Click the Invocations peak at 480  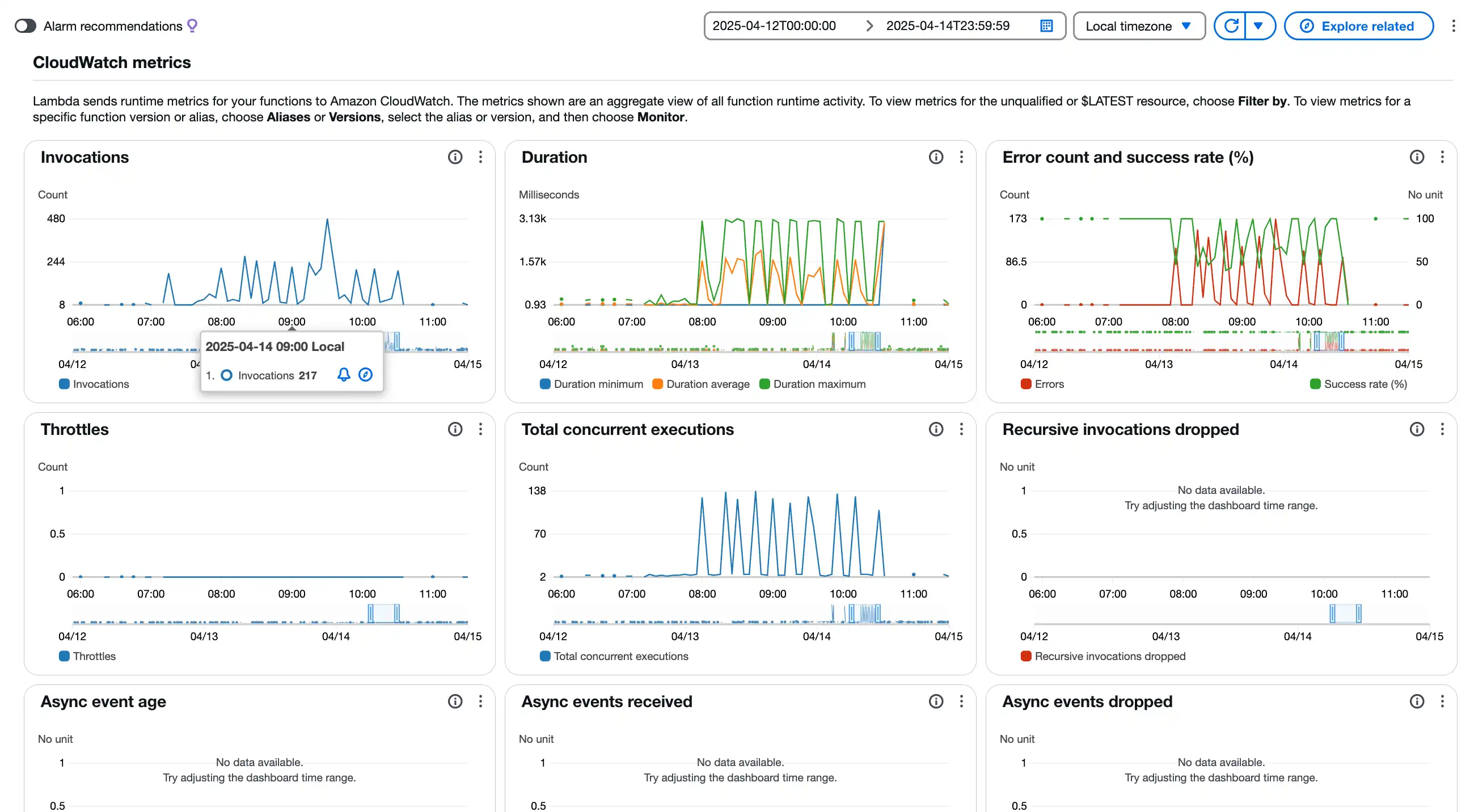[328, 219]
